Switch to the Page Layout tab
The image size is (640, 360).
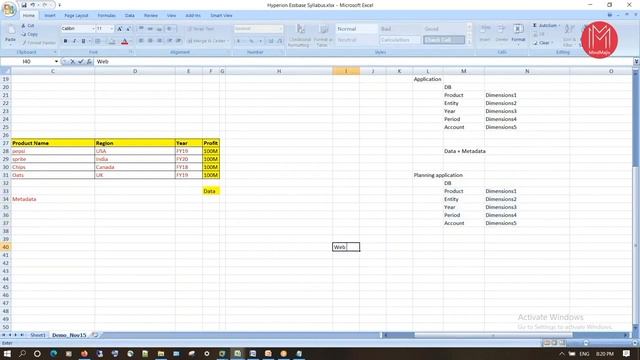click(76, 16)
